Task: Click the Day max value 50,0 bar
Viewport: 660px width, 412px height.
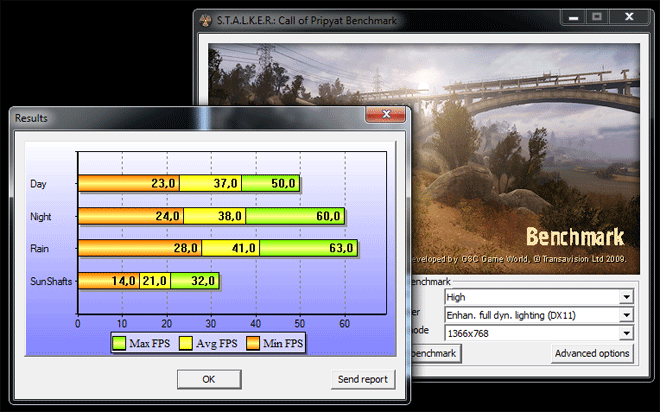Action: (271, 183)
